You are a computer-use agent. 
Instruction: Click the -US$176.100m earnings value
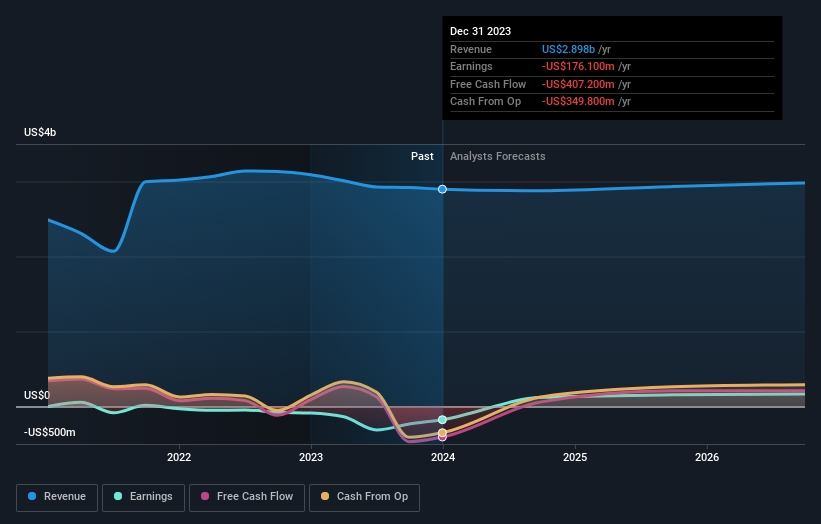pyautogui.click(x=578, y=66)
